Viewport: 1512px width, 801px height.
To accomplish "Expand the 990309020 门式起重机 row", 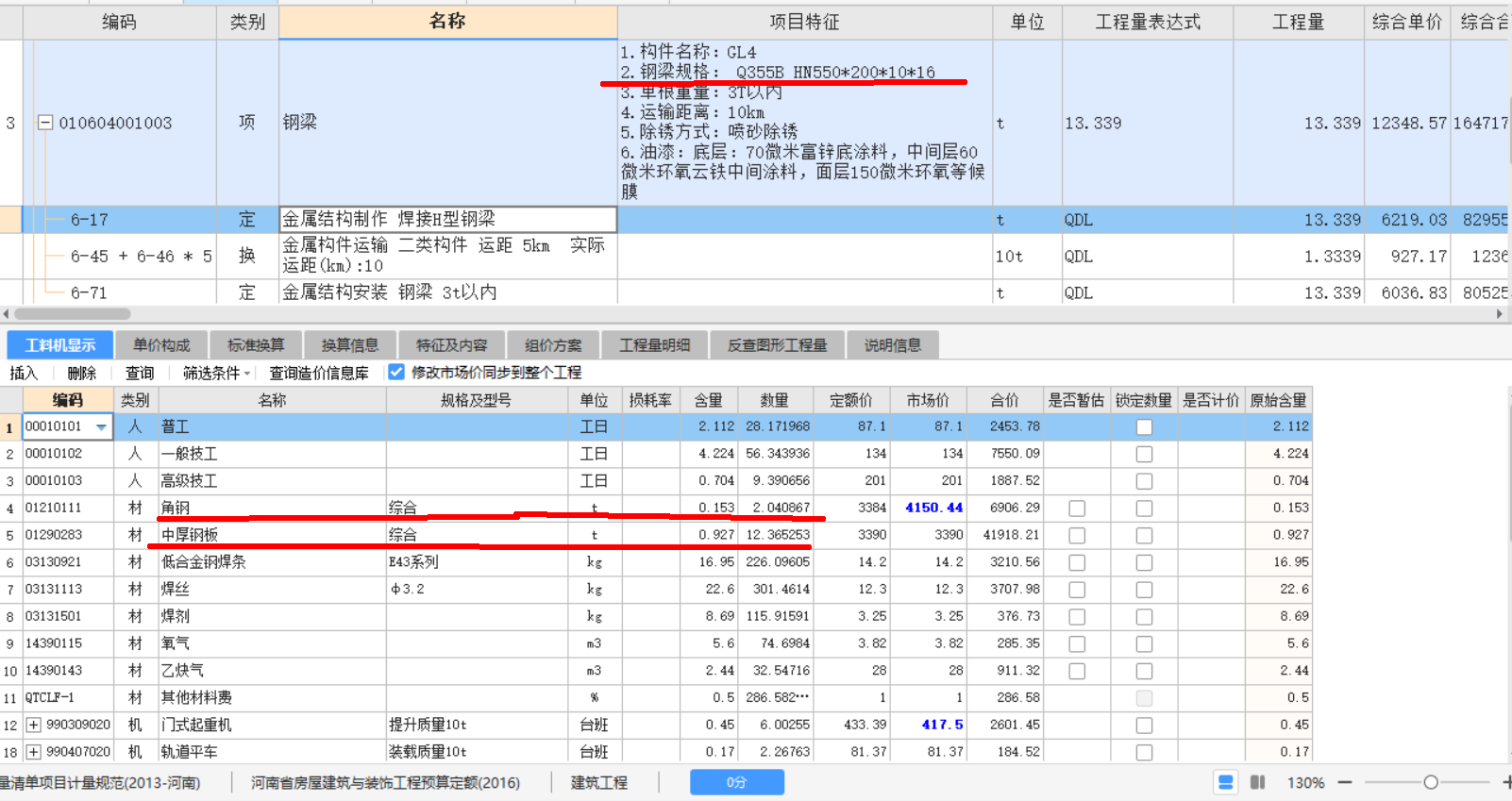I will [34, 725].
